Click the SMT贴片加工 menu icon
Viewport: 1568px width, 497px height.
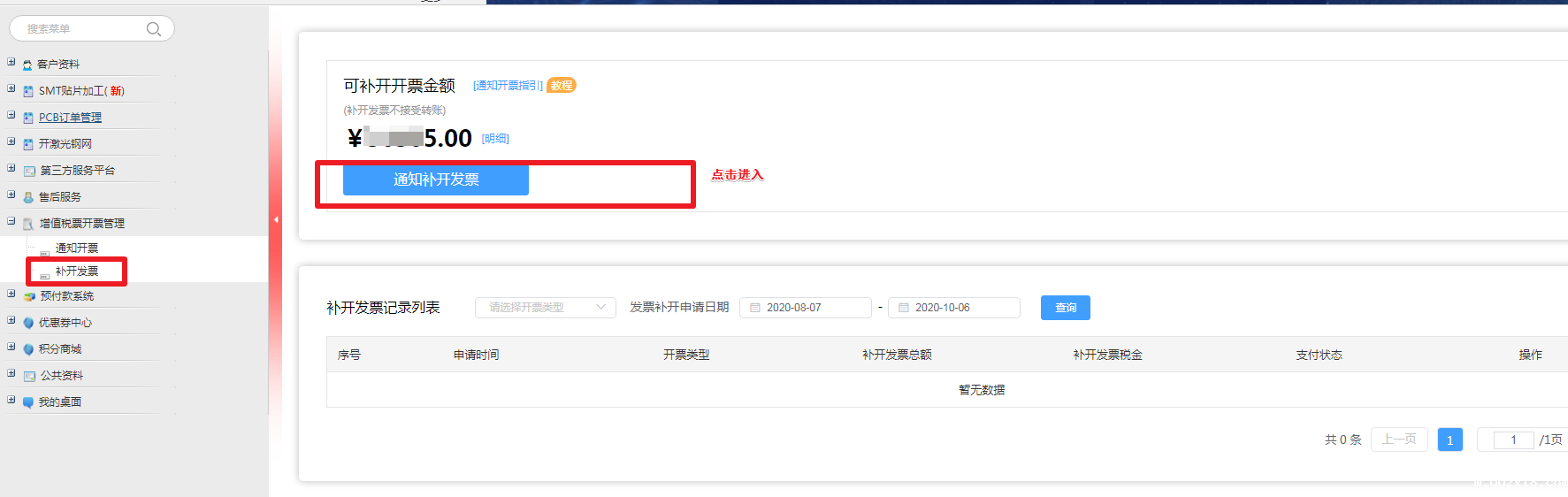[x=28, y=91]
